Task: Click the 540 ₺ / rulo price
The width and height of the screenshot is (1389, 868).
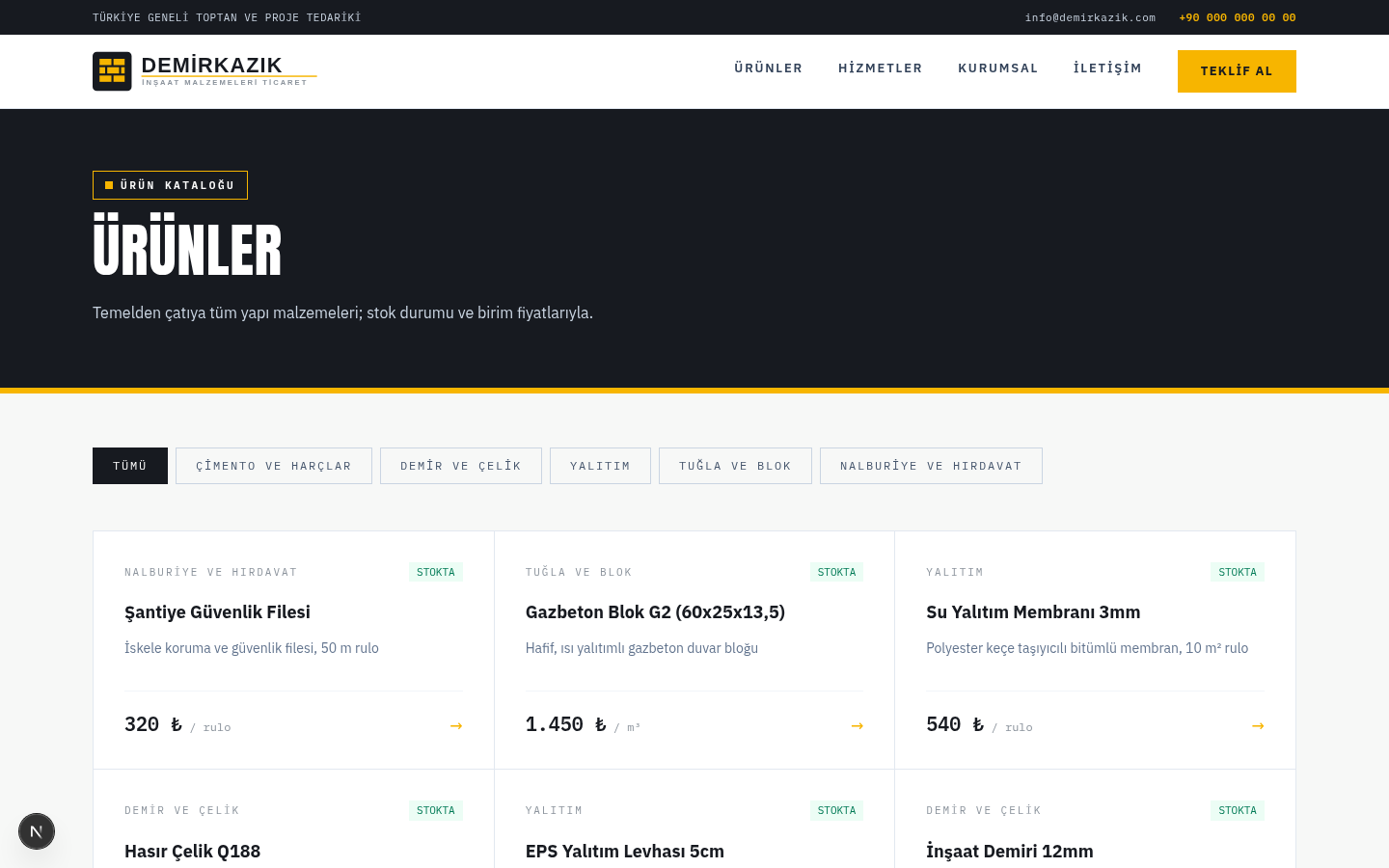Action: click(979, 725)
